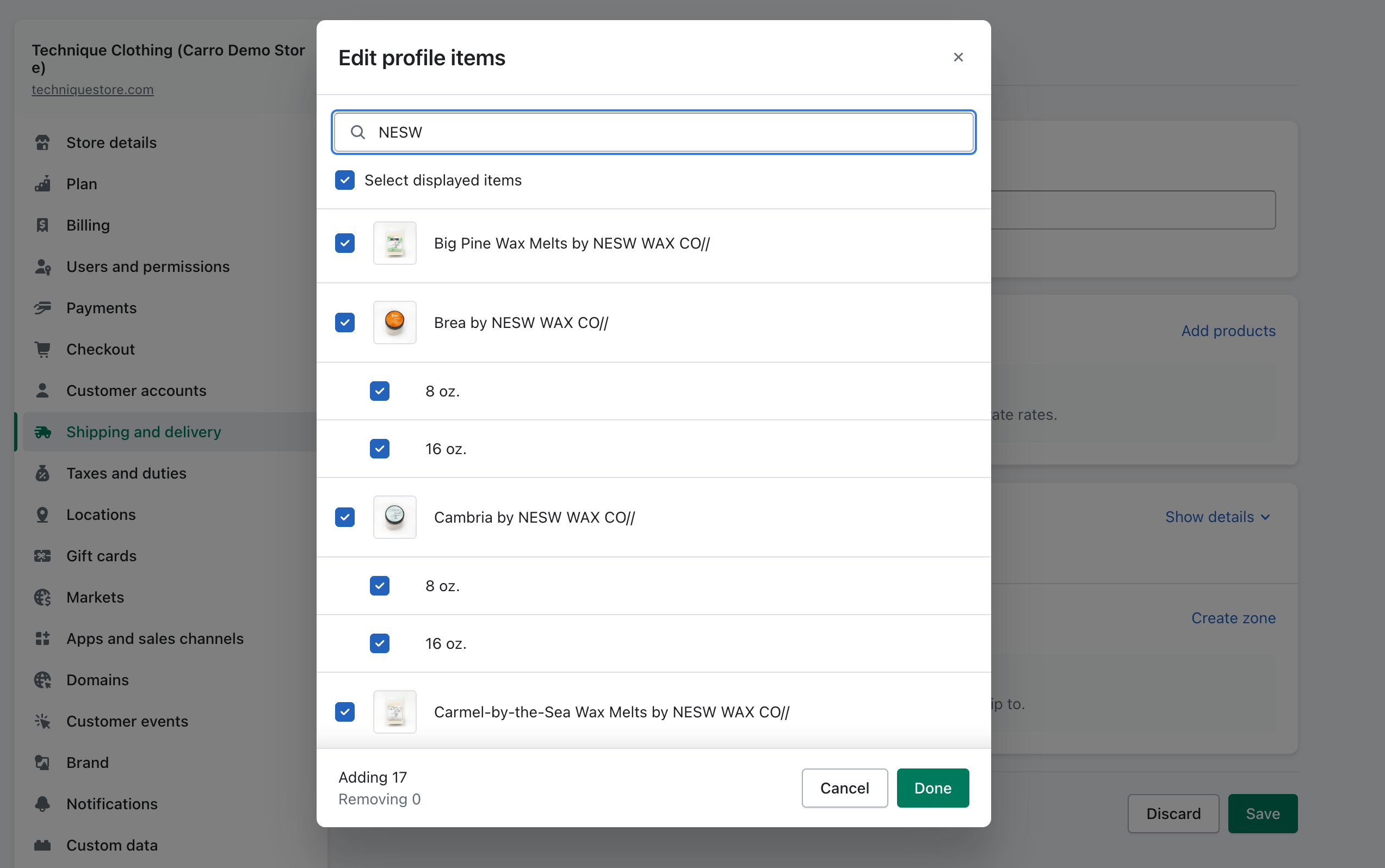Screen dimensions: 1385x868
Task: Go to Users and permissions
Action: [x=147, y=266]
